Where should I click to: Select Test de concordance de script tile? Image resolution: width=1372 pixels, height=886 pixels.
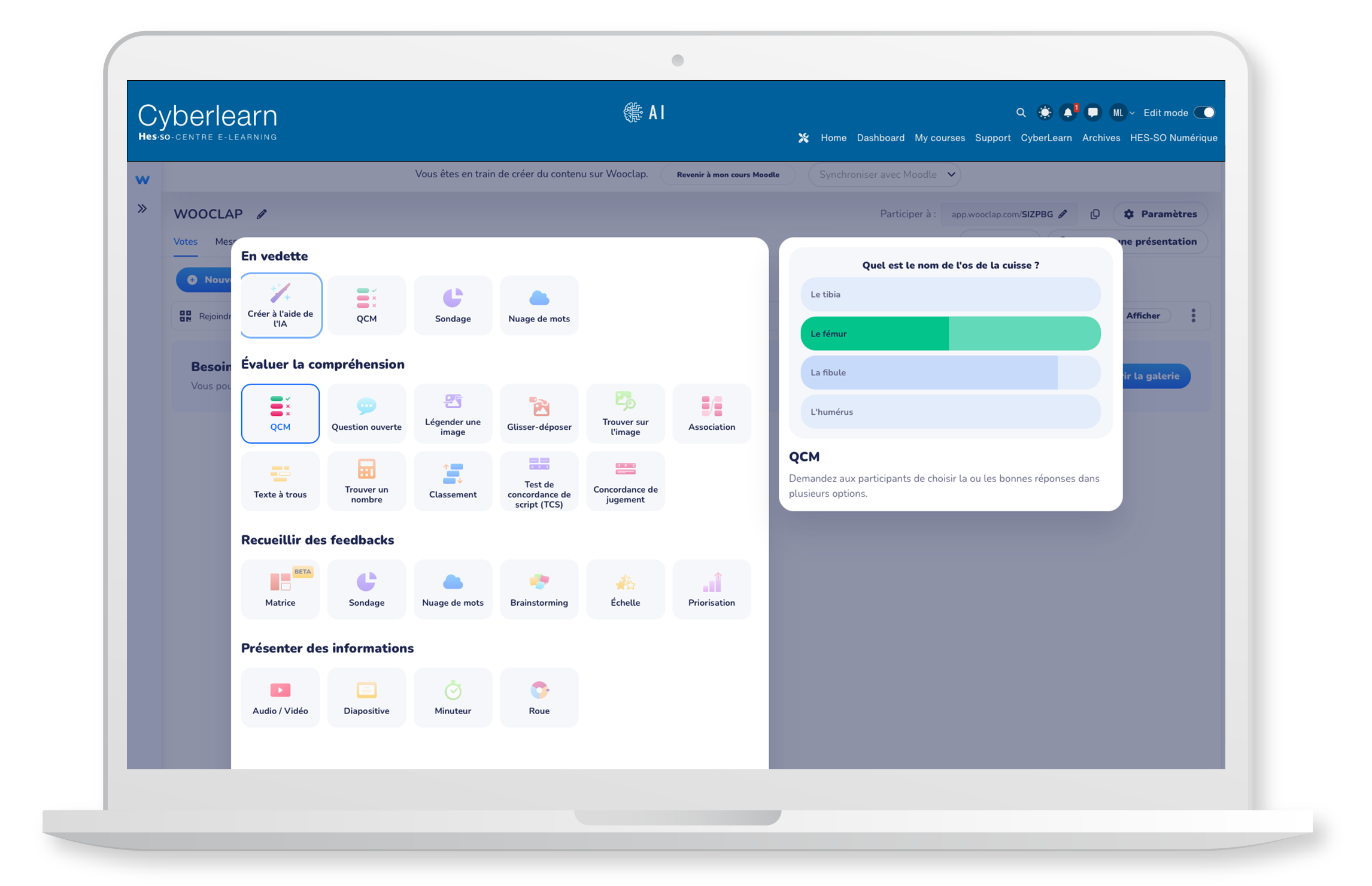[539, 481]
